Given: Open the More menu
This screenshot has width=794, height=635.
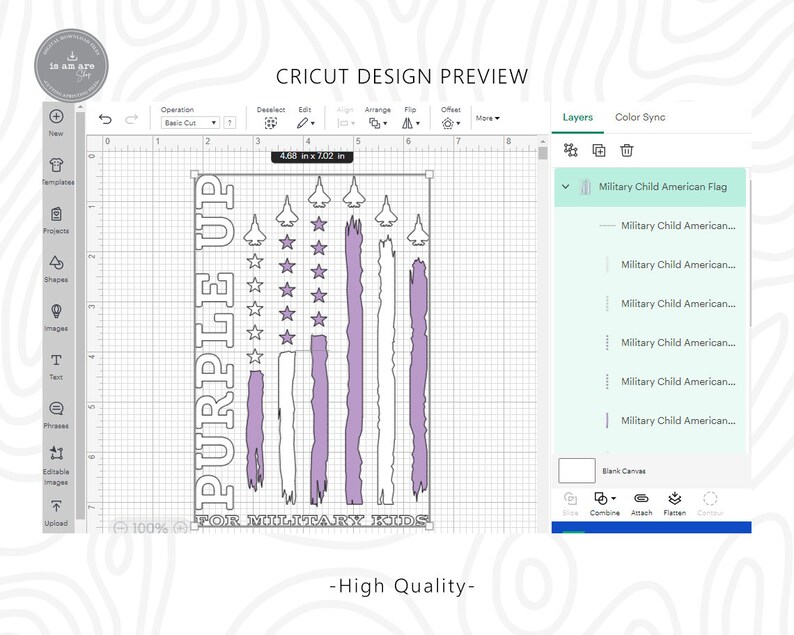Looking at the screenshot, I should click(x=488, y=118).
